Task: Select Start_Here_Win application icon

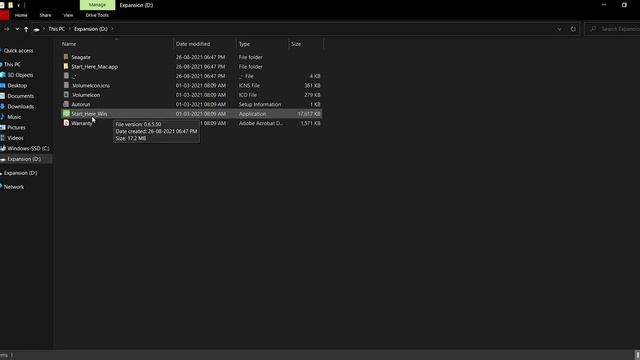Action: click(66, 113)
